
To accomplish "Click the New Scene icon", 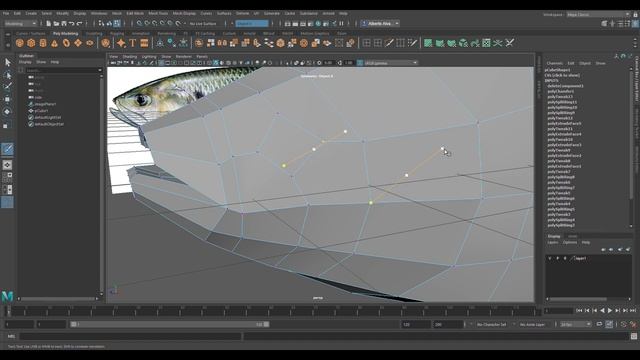I will [49, 24].
